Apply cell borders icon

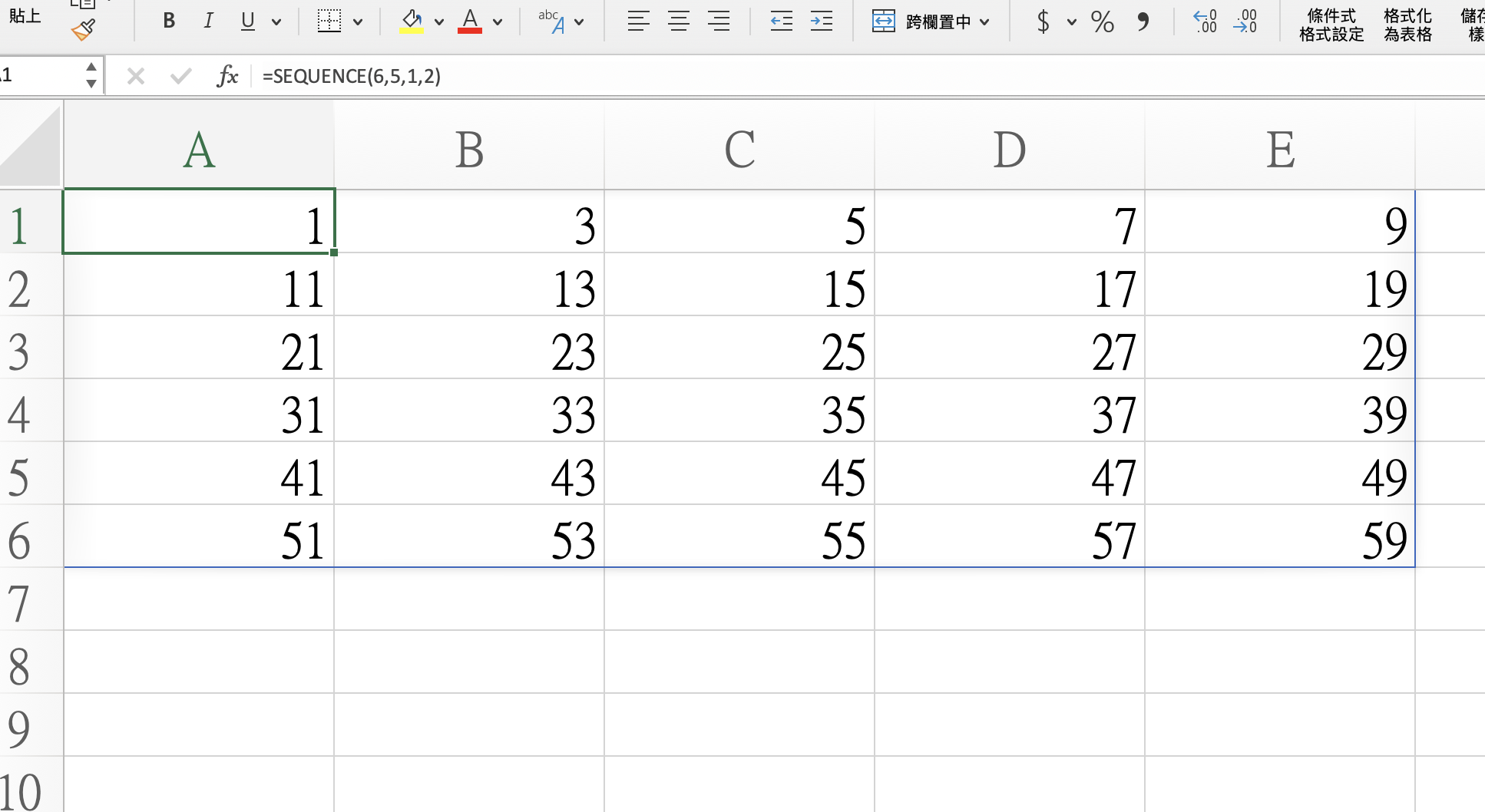click(329, 21)
